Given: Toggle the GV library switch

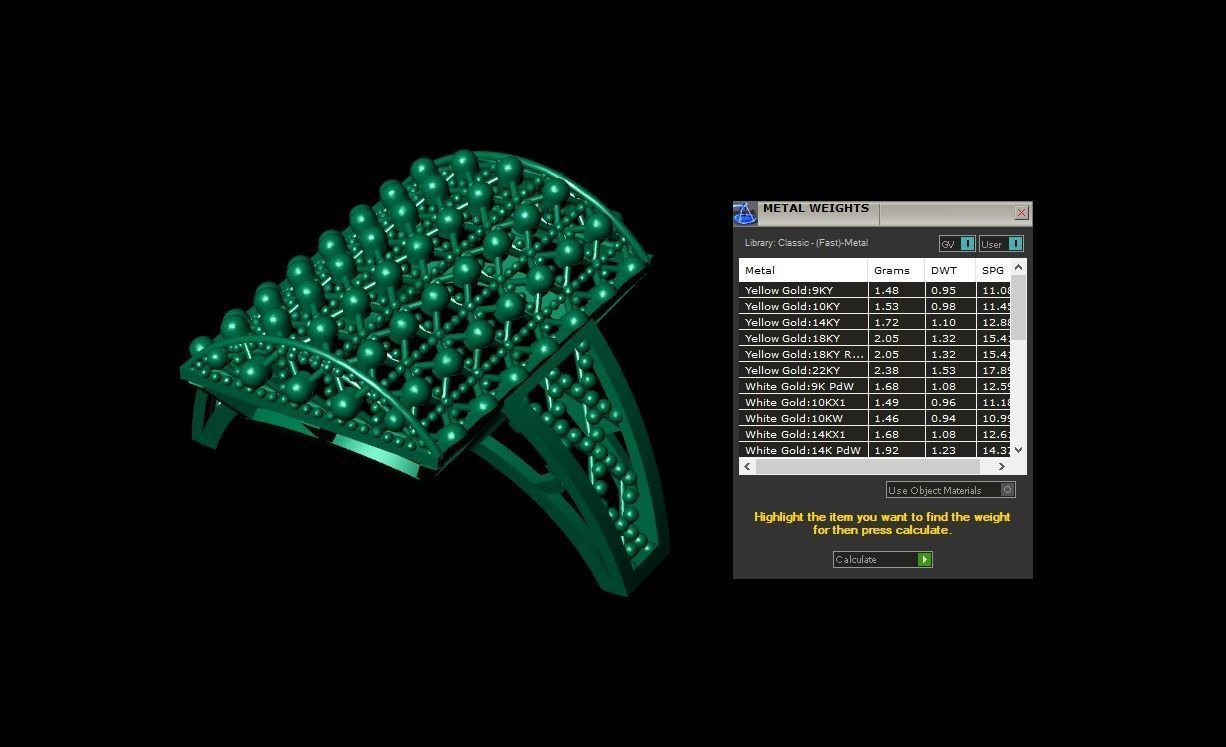Looking at the screenshot, I should tap(957, 244).
